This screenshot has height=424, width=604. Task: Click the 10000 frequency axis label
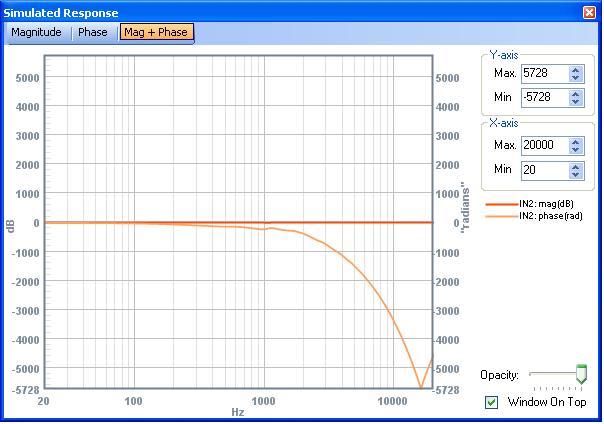[392, 401]
